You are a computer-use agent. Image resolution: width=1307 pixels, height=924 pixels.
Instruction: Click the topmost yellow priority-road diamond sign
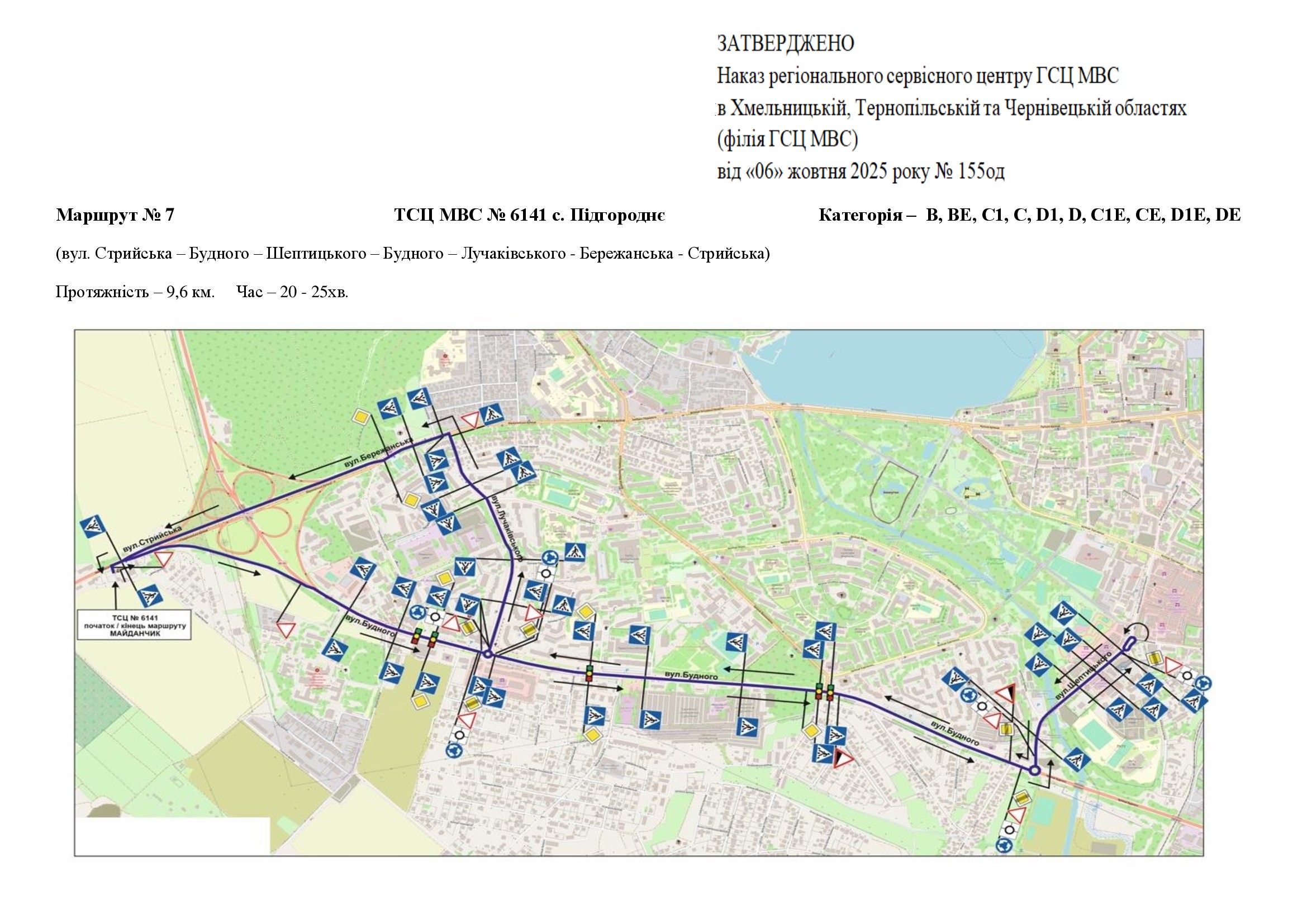(x=361, y=417)
